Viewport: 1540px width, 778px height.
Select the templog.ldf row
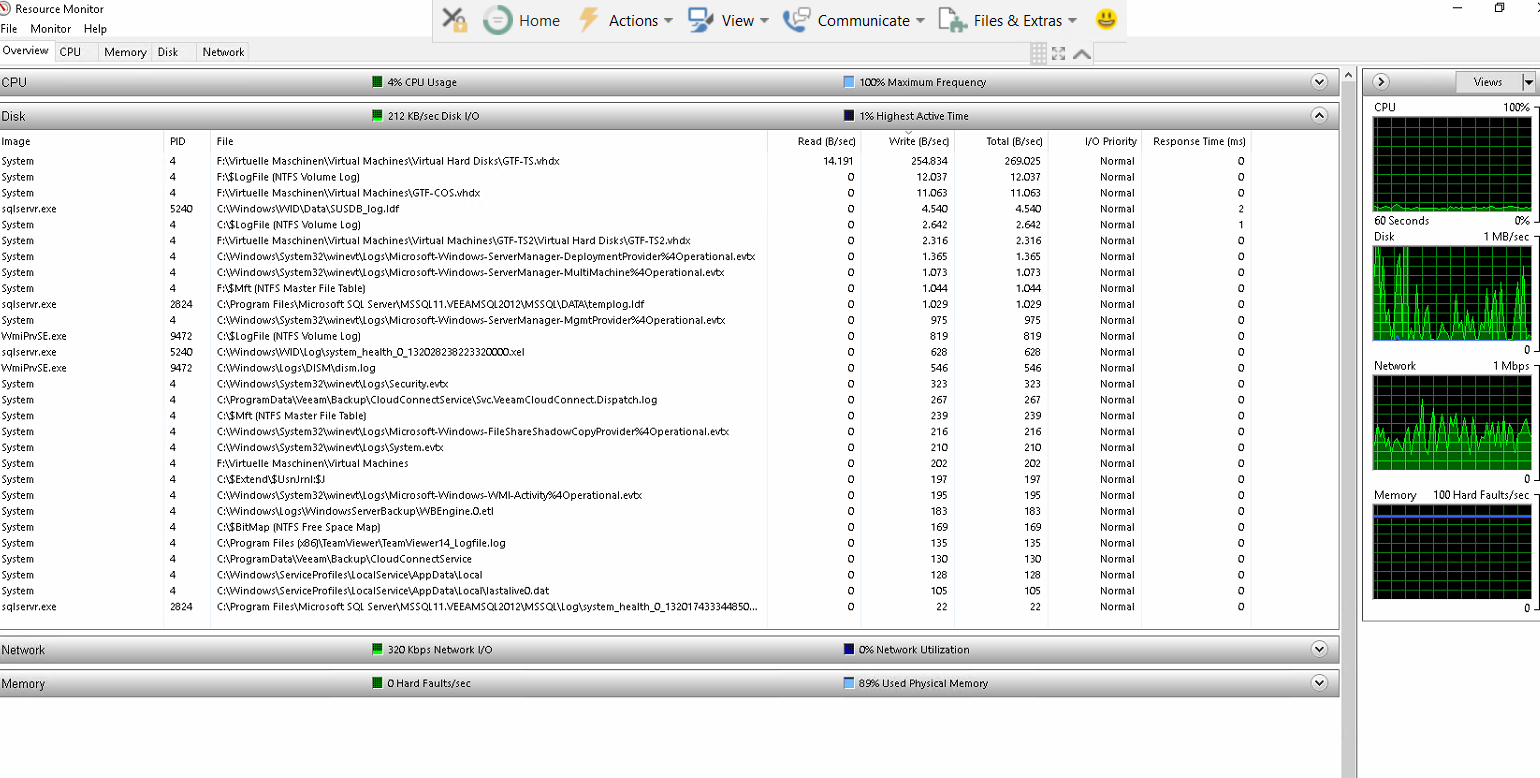click(x=625, y=304)
